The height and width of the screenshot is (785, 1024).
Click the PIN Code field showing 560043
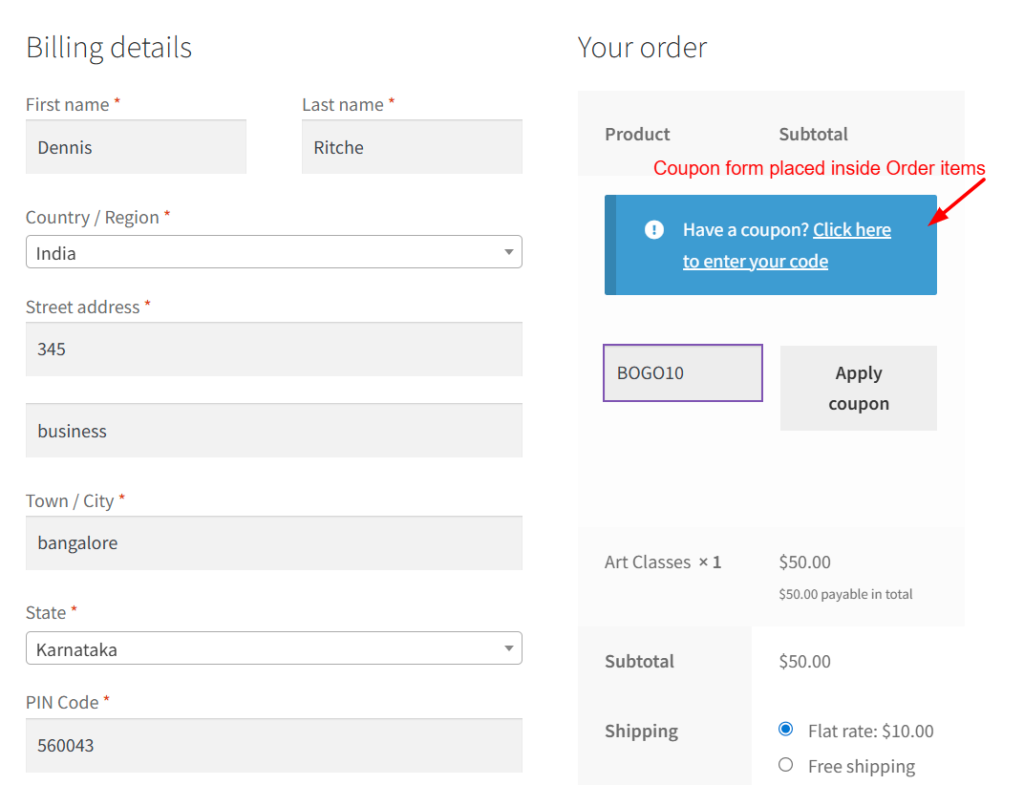tap(274, 746)
